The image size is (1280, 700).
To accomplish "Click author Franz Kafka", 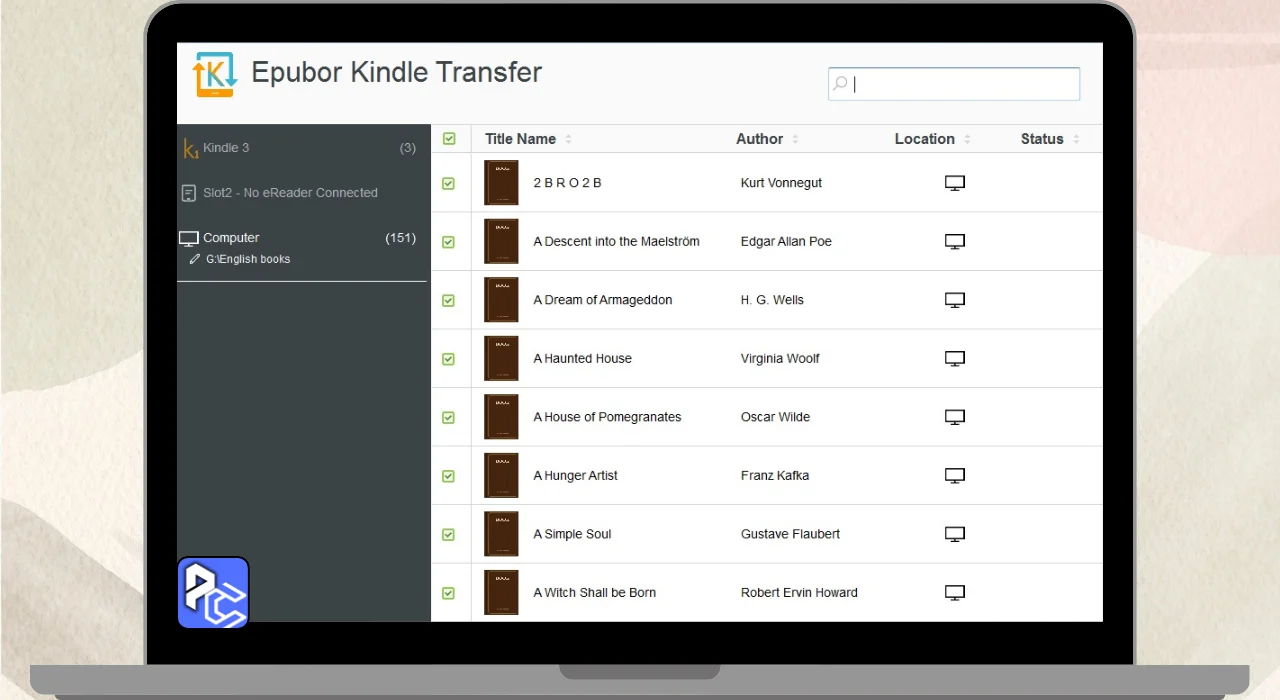I will tap(775, 476).
